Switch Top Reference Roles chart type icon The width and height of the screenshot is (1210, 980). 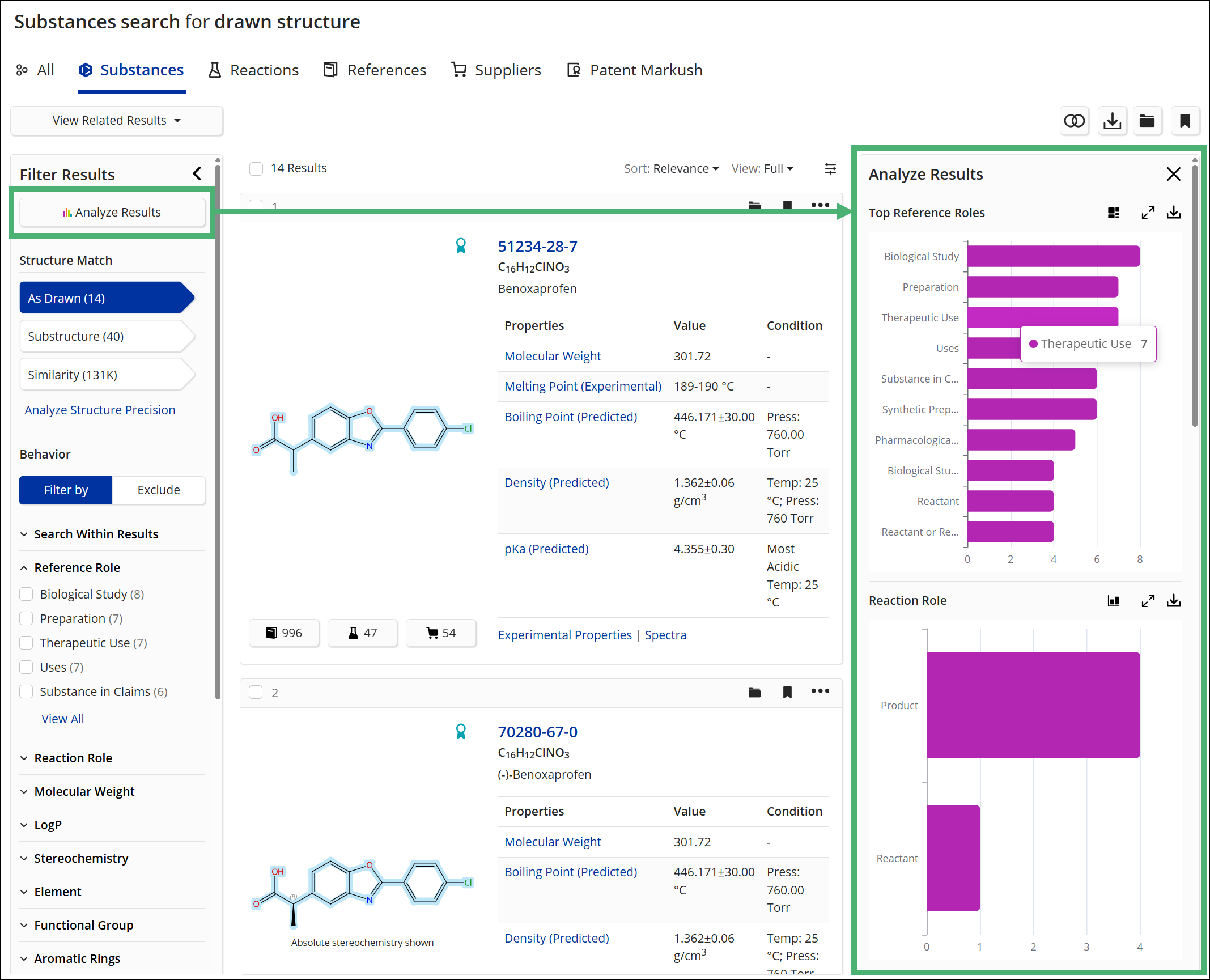click(1114, 213)
